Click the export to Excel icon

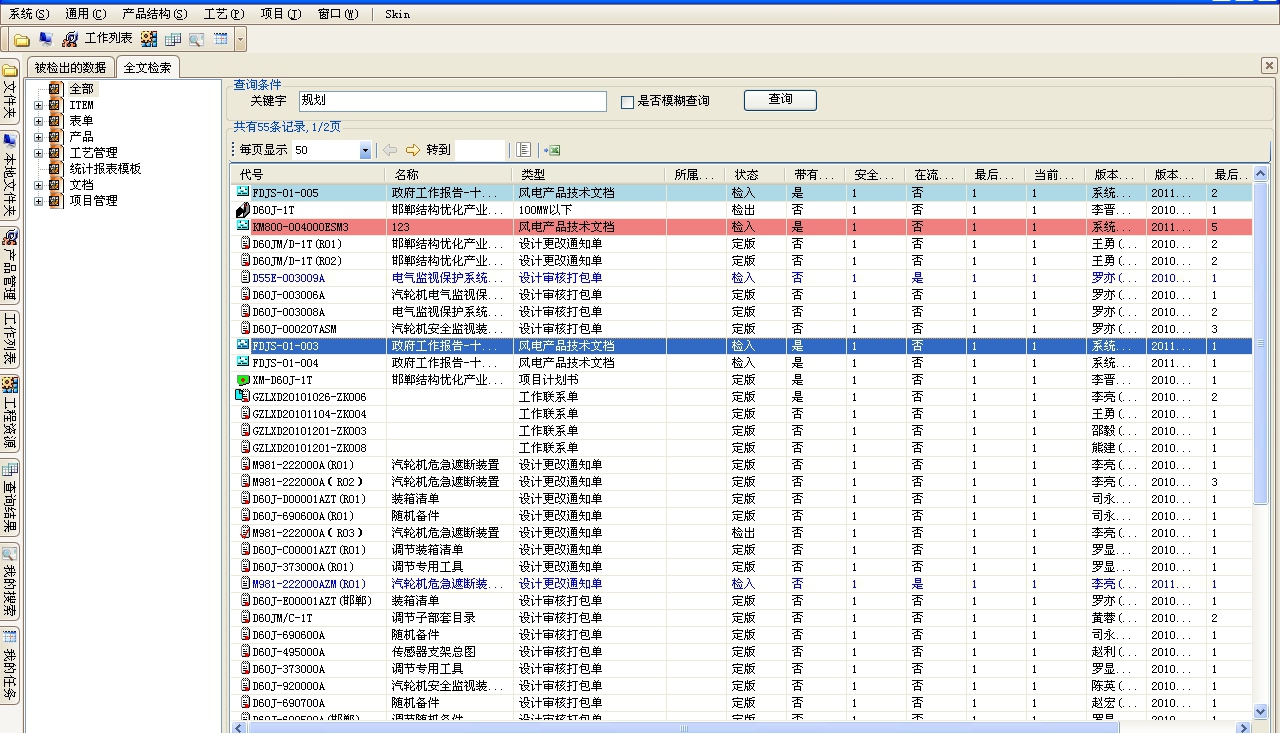pos(551,150)
